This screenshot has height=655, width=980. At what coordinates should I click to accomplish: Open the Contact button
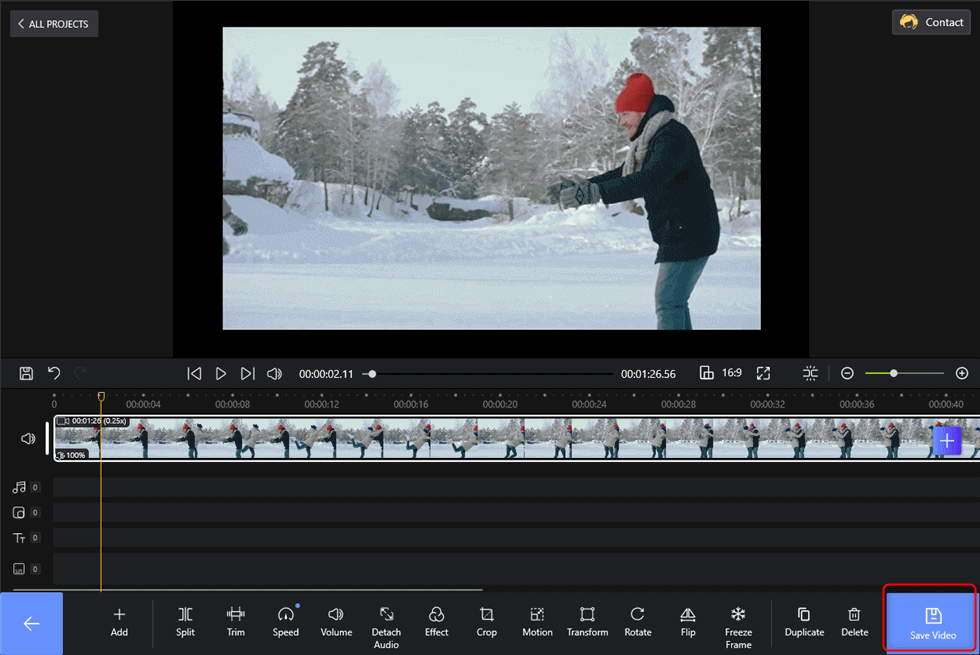click(931, 22)
